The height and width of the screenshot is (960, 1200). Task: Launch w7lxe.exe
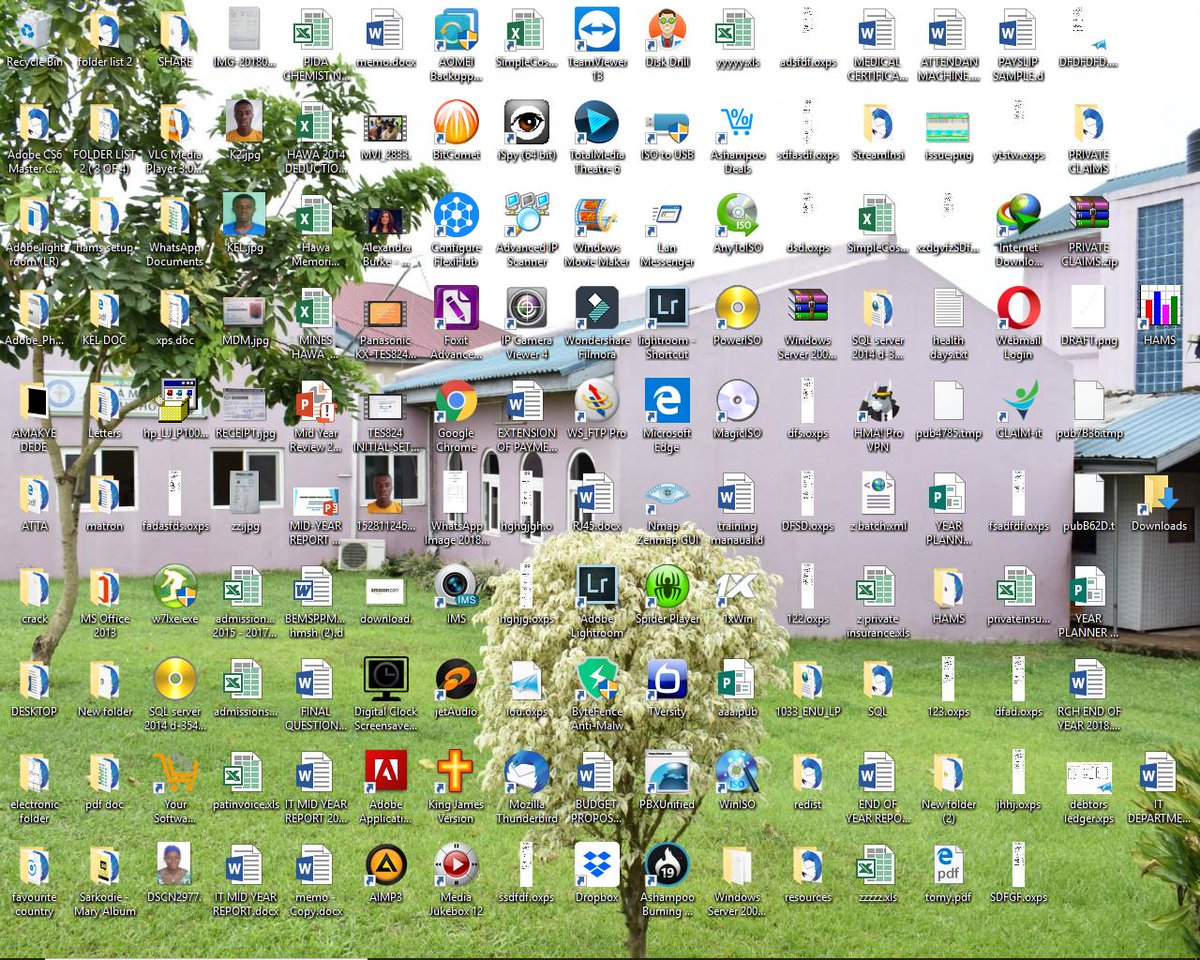click(x=175, y=586)
